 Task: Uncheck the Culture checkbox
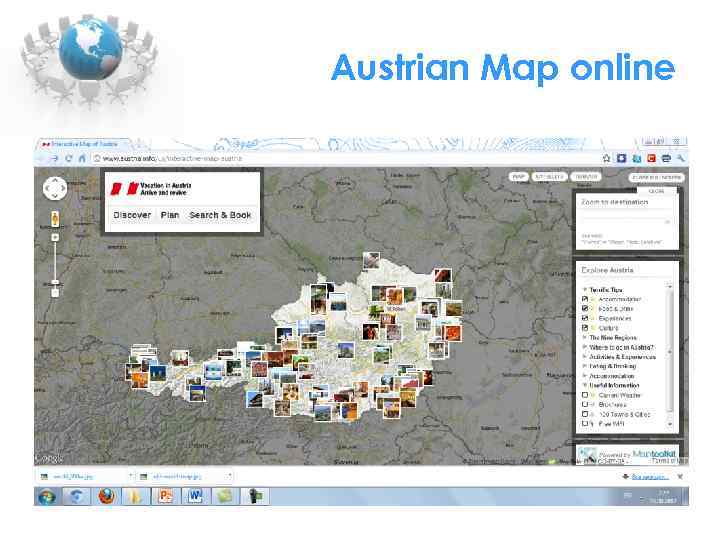tap(585, 328)
